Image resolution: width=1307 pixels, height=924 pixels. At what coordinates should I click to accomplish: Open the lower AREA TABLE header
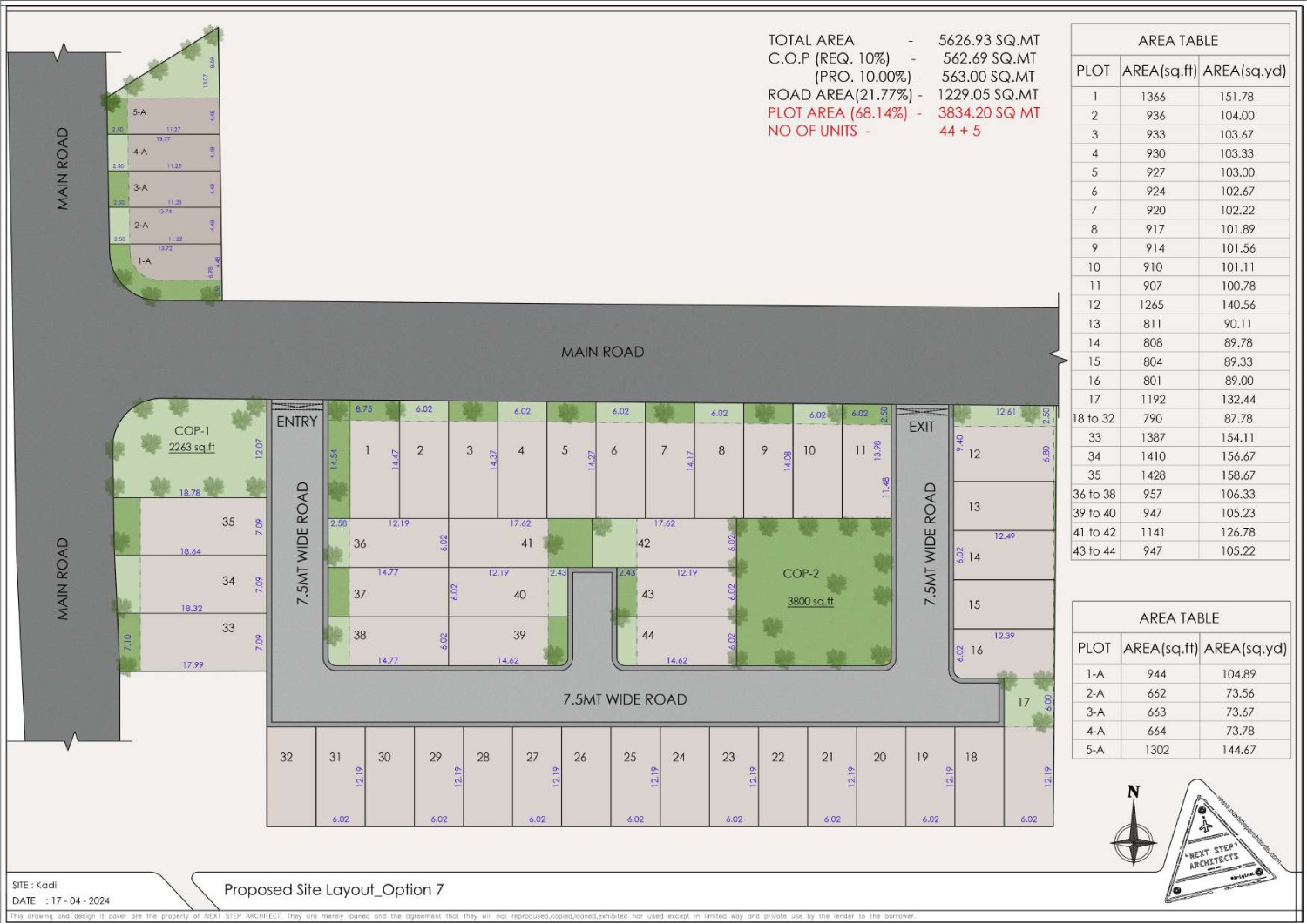(1178, 617)
